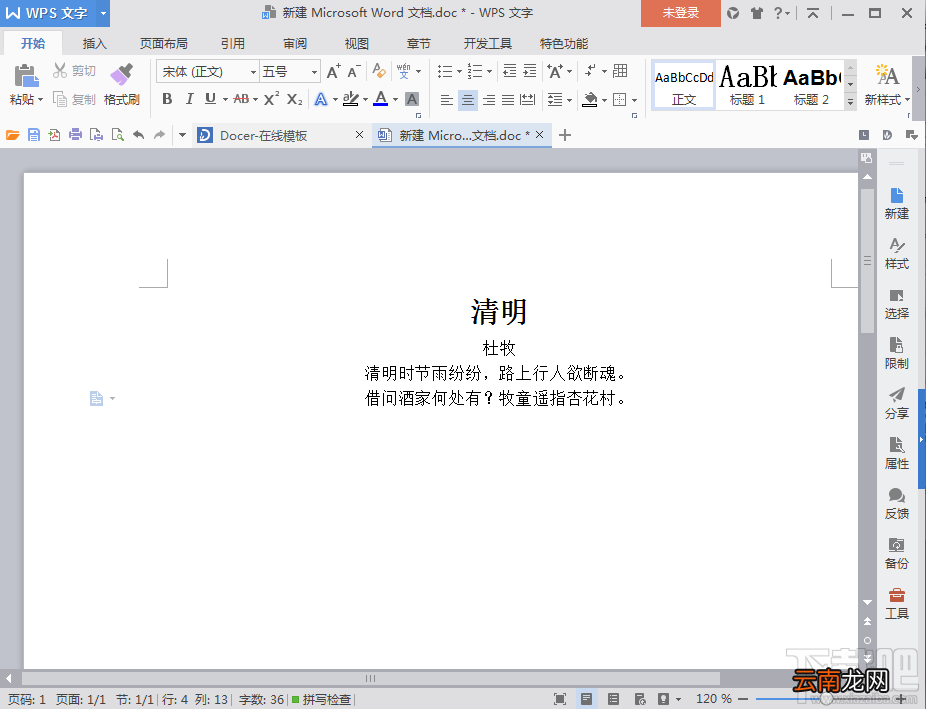Switch to the 视图 ribbon tab

[357, 43]
